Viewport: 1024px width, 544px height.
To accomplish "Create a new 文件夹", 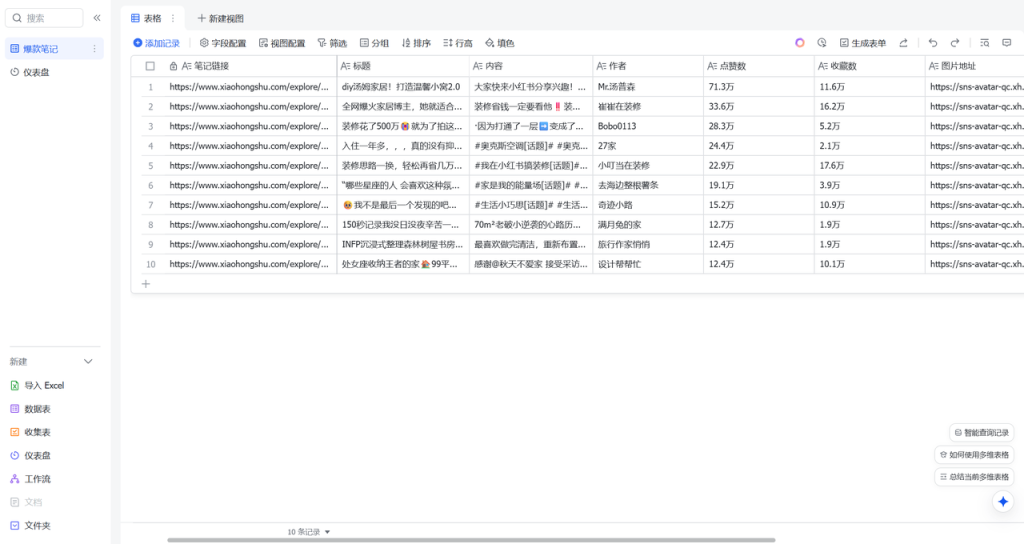I will pos(31,526).
